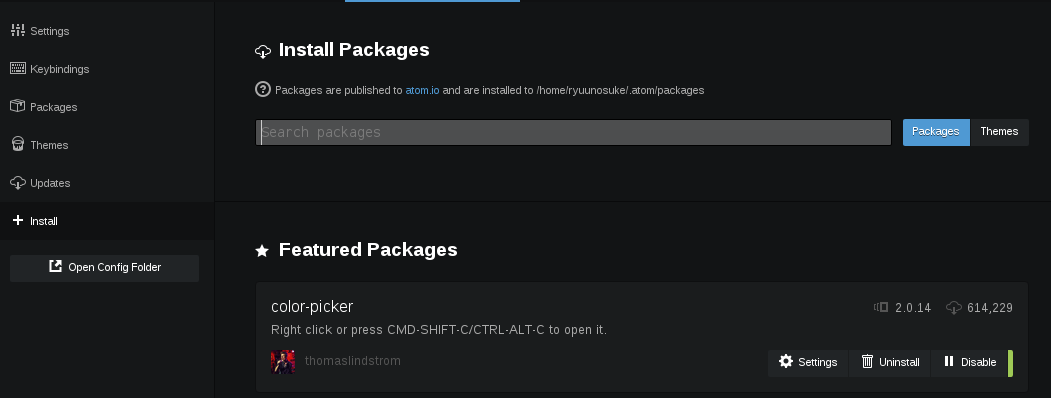Click the Updates cloud download icon
The height and width of the screenshot is (398, 1051).
click(18, 182)
